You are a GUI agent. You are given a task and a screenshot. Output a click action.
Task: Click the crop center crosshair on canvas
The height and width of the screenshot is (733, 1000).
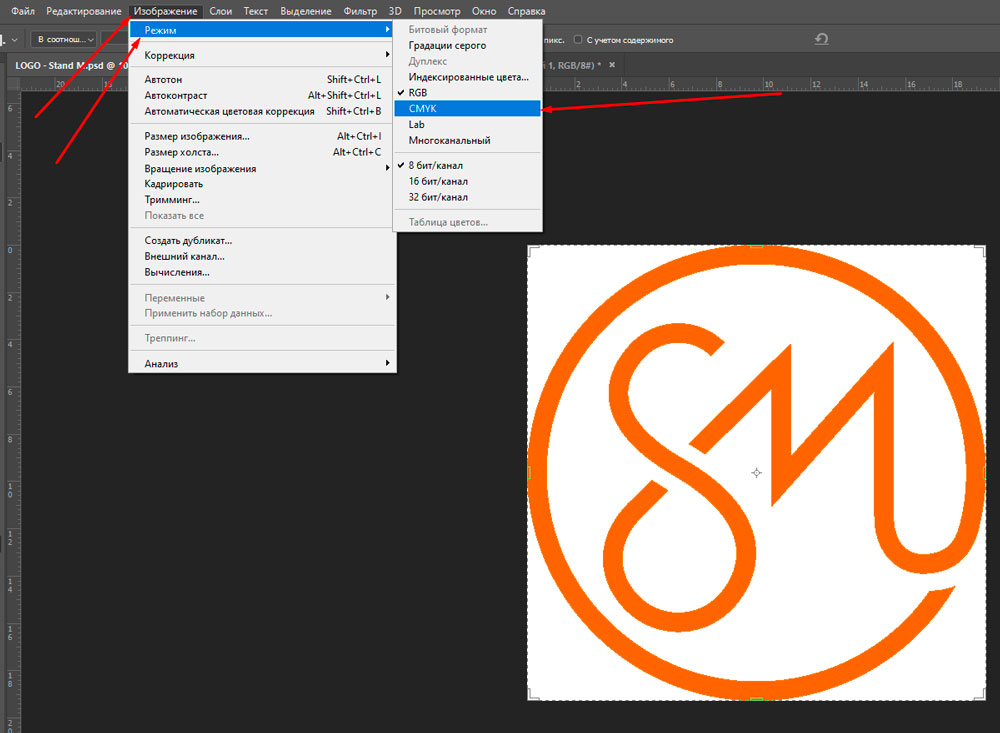point(756,473)
